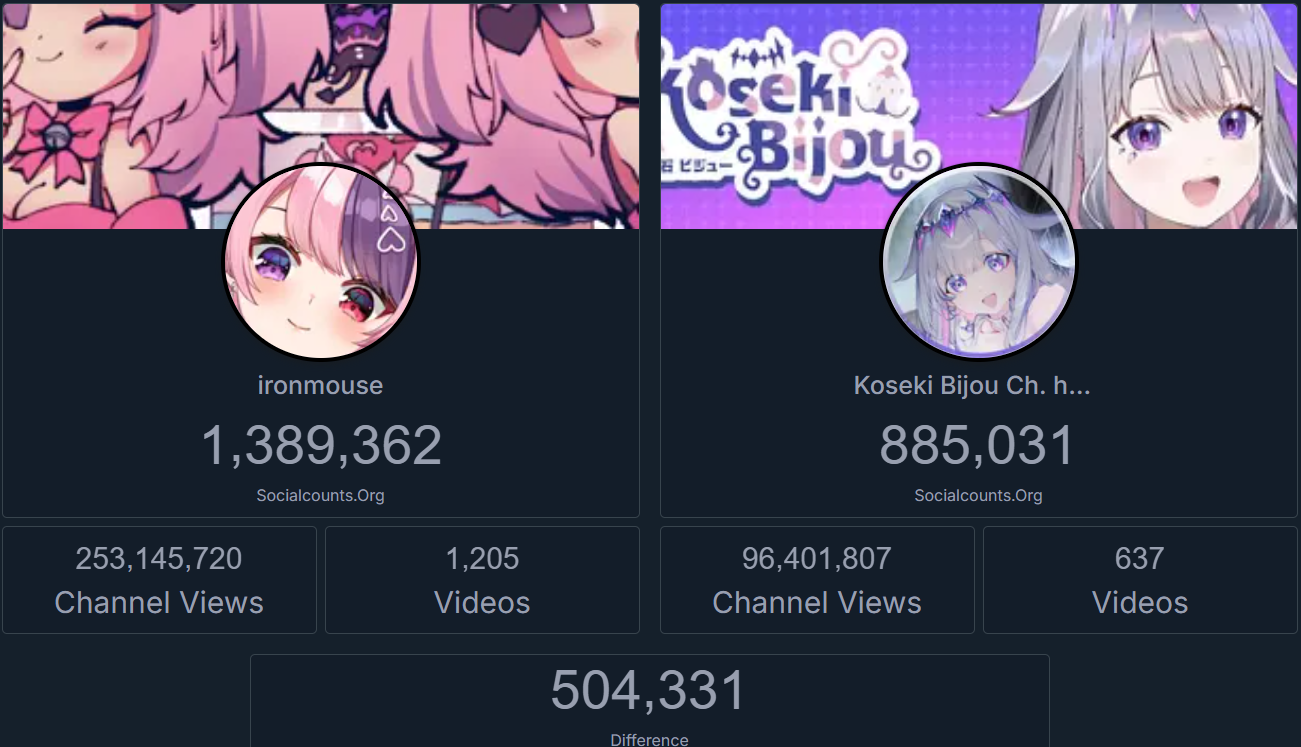This screenshot has width=1301, height=747.
Task: Click the ironmouse channel name
Action: pyautogui.click(x=320, y=385)
